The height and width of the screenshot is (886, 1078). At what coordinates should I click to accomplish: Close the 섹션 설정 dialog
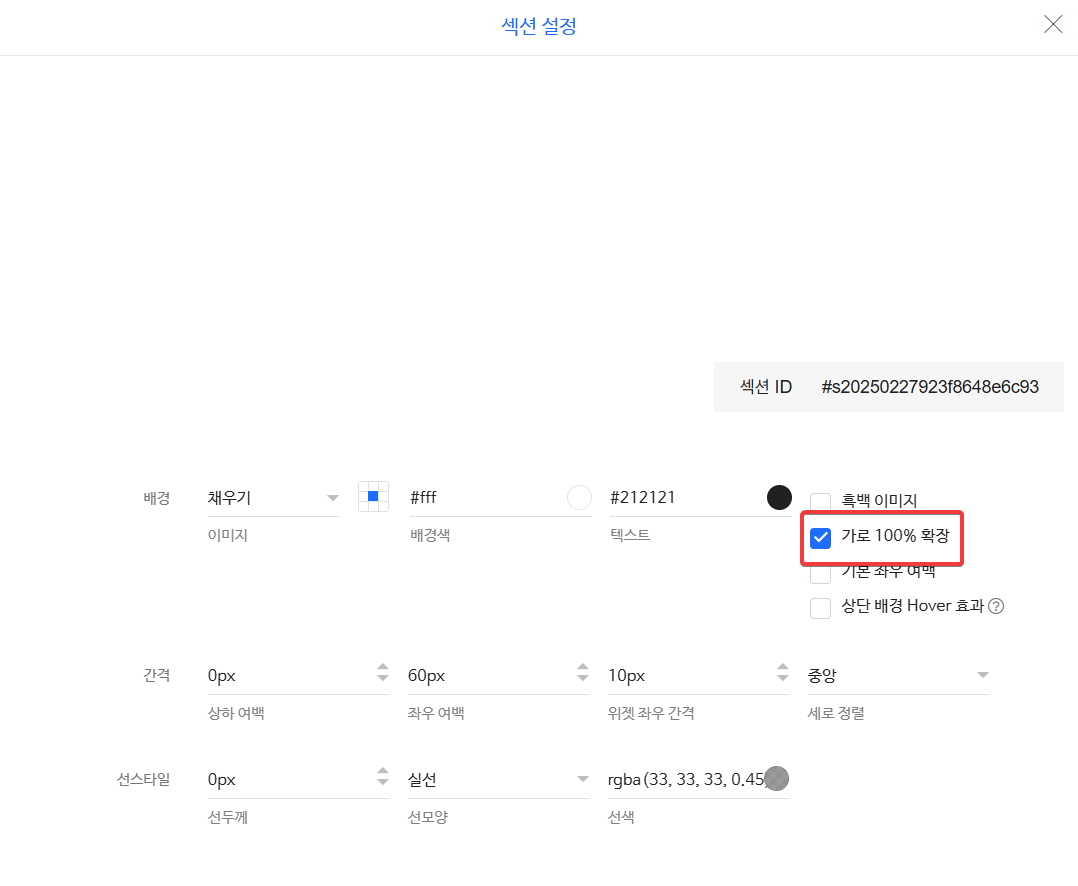pos(1053,25)
